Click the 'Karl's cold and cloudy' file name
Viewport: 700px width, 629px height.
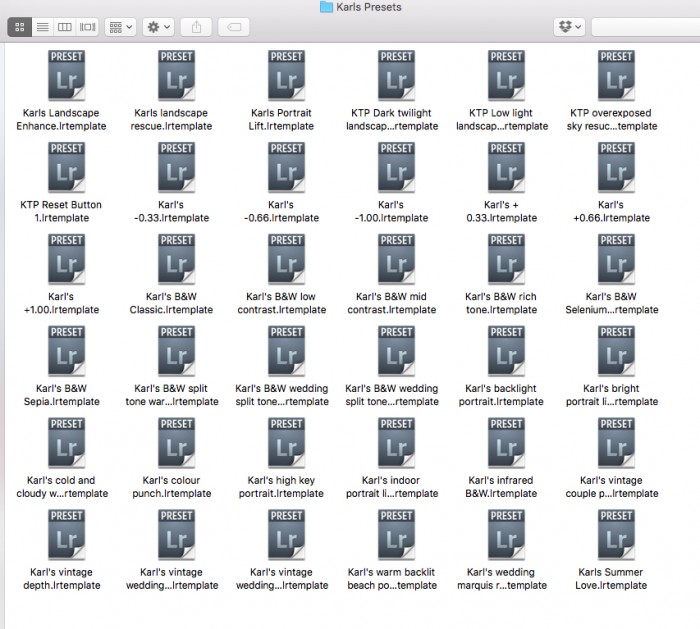(62, 487)
